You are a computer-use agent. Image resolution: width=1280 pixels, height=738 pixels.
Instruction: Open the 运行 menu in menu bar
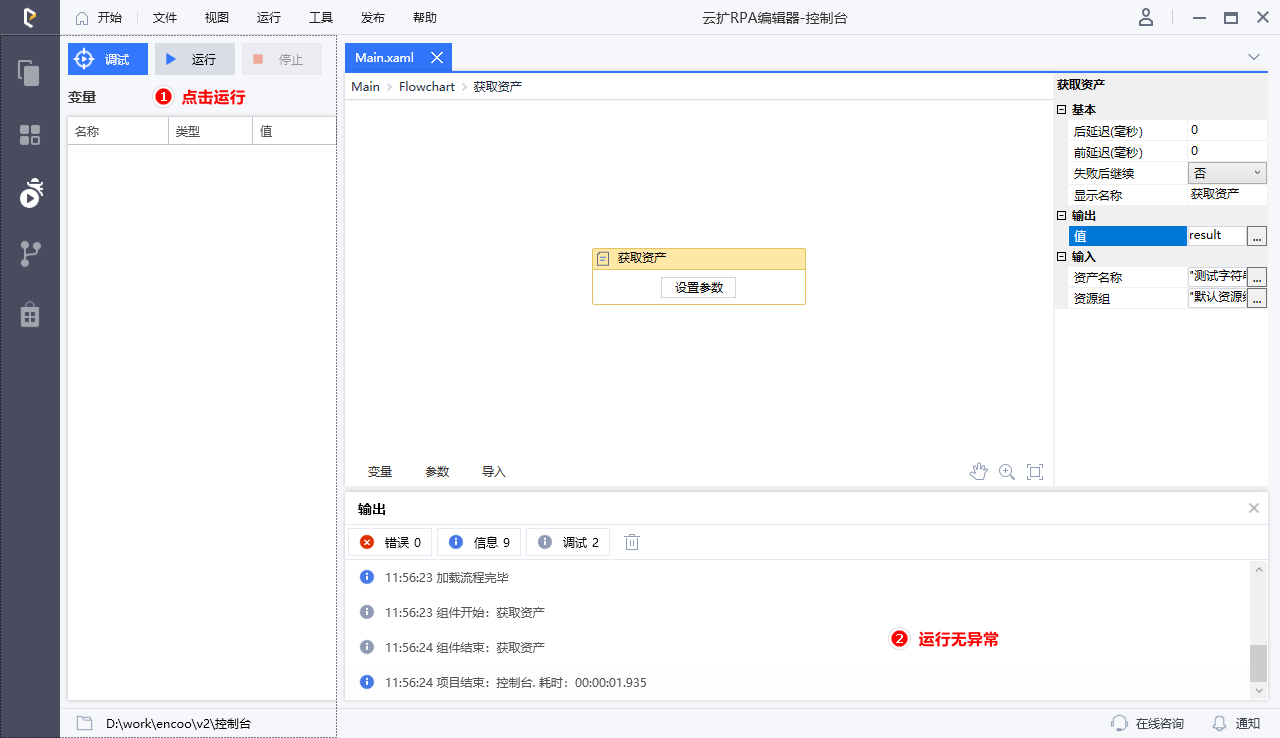point(269,18)
